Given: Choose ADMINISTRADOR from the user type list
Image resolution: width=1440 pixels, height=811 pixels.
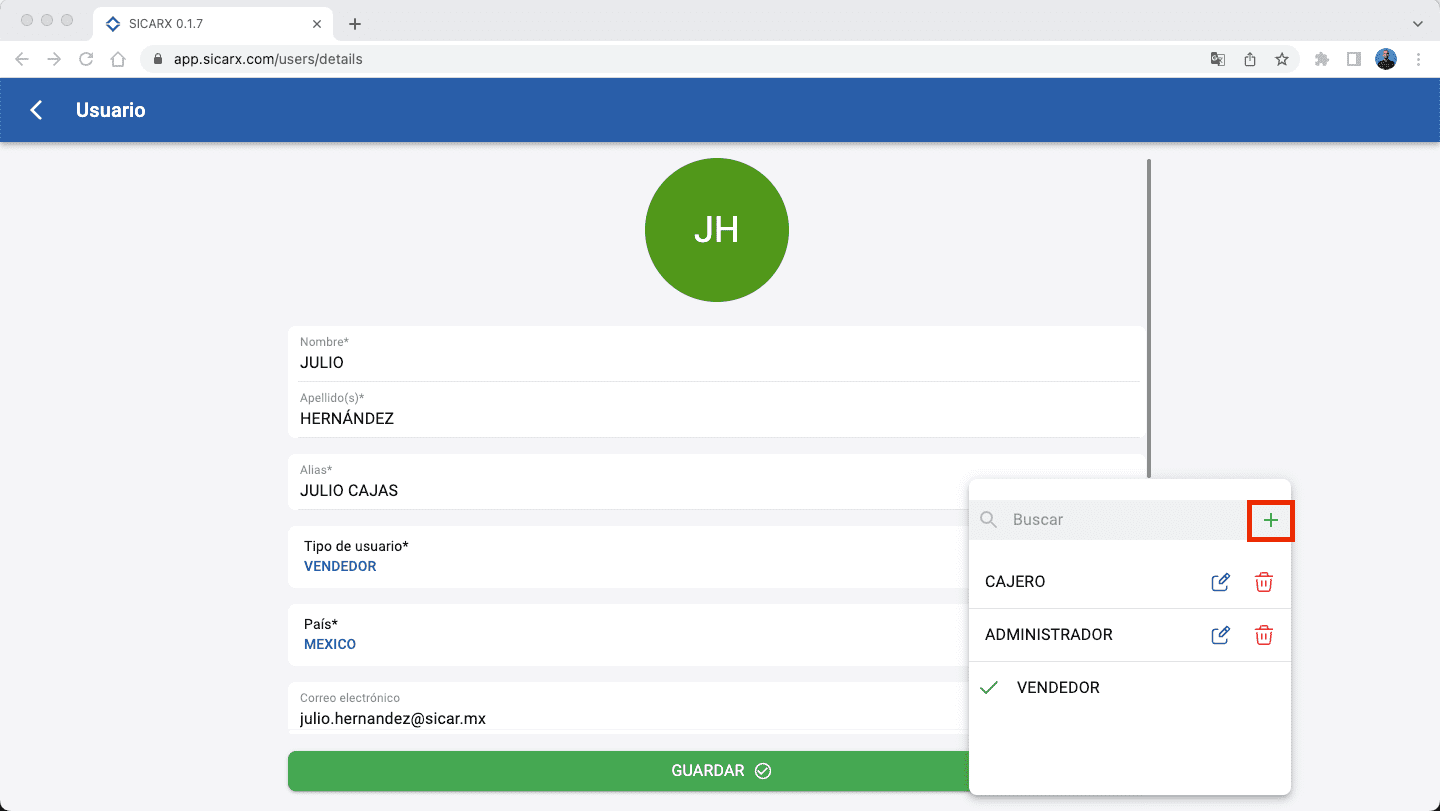Looking at the screenshot, I should point(1048,635).
